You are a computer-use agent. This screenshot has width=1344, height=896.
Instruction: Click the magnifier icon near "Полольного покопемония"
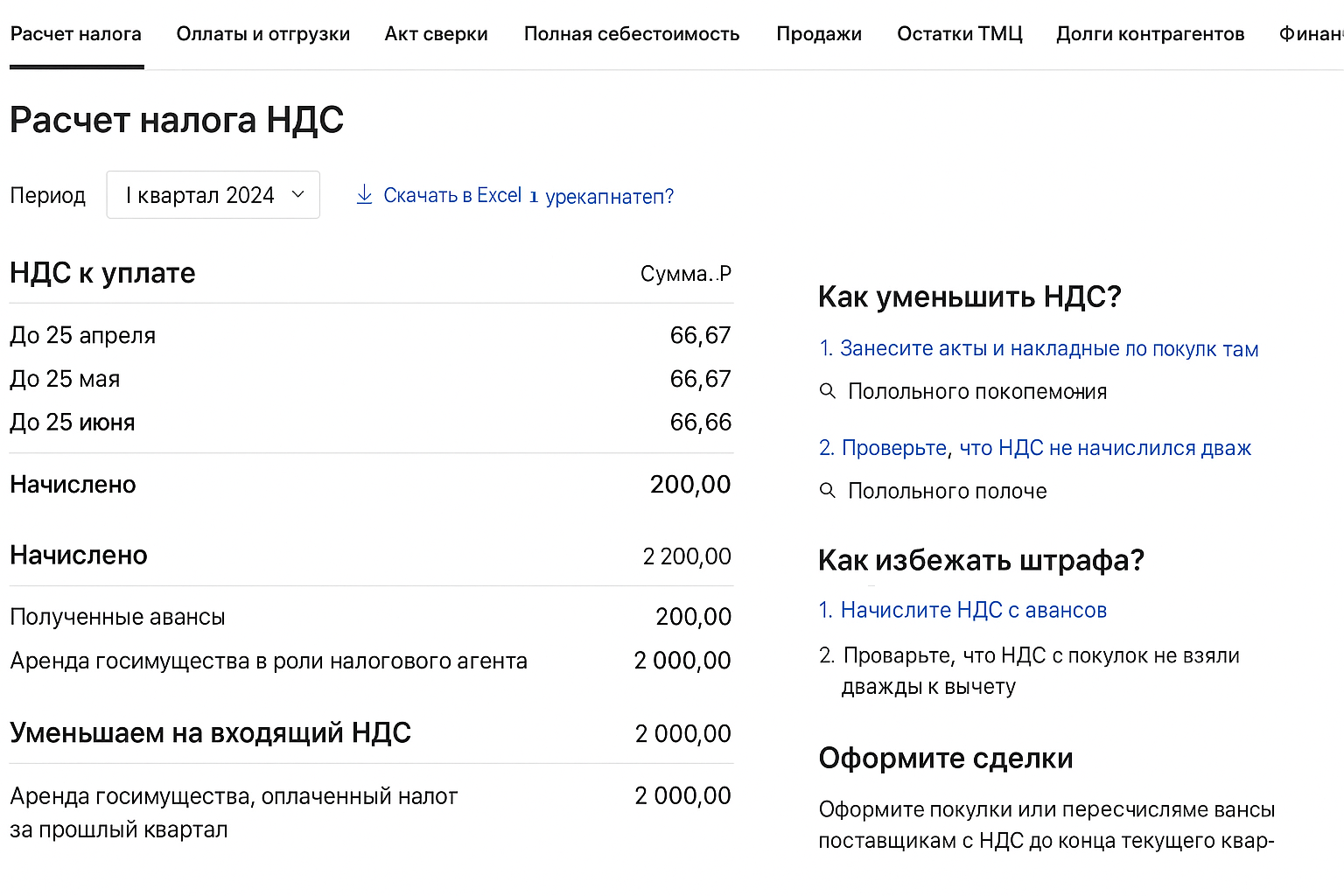click(x=828, y=391)
